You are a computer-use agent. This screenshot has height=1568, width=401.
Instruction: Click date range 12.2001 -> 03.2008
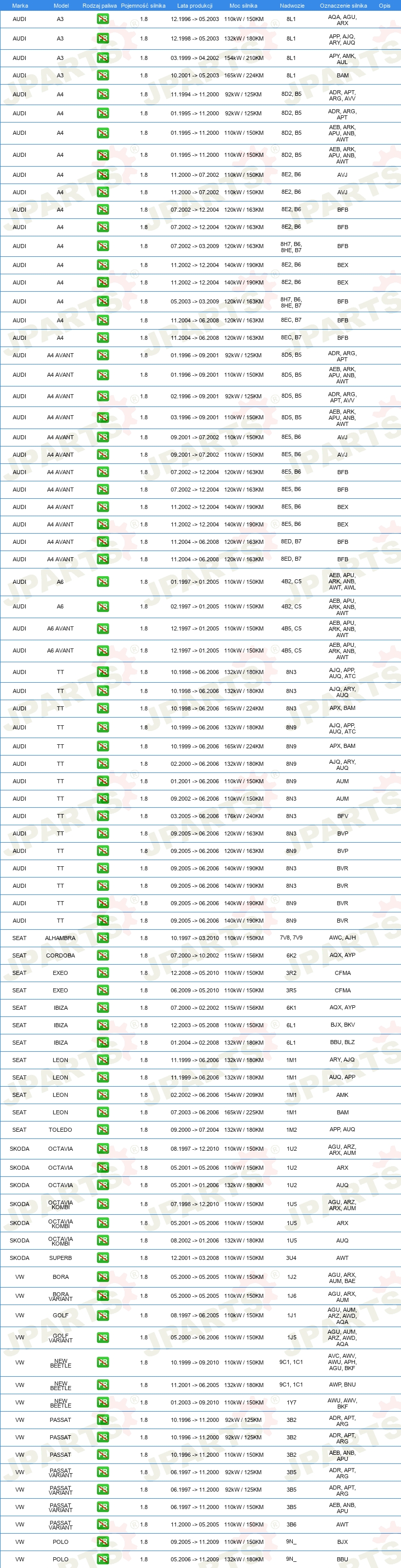tap(195, 1257)
